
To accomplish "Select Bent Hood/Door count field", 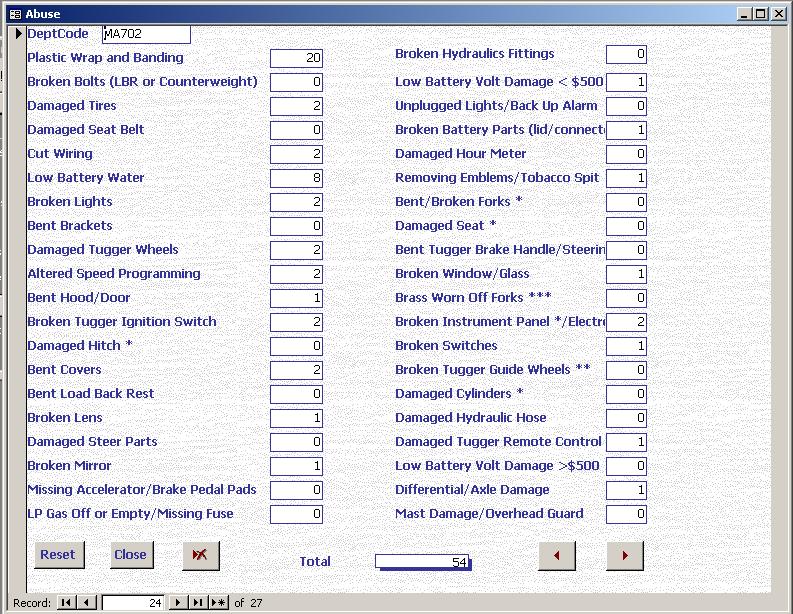I will (296, 298).
